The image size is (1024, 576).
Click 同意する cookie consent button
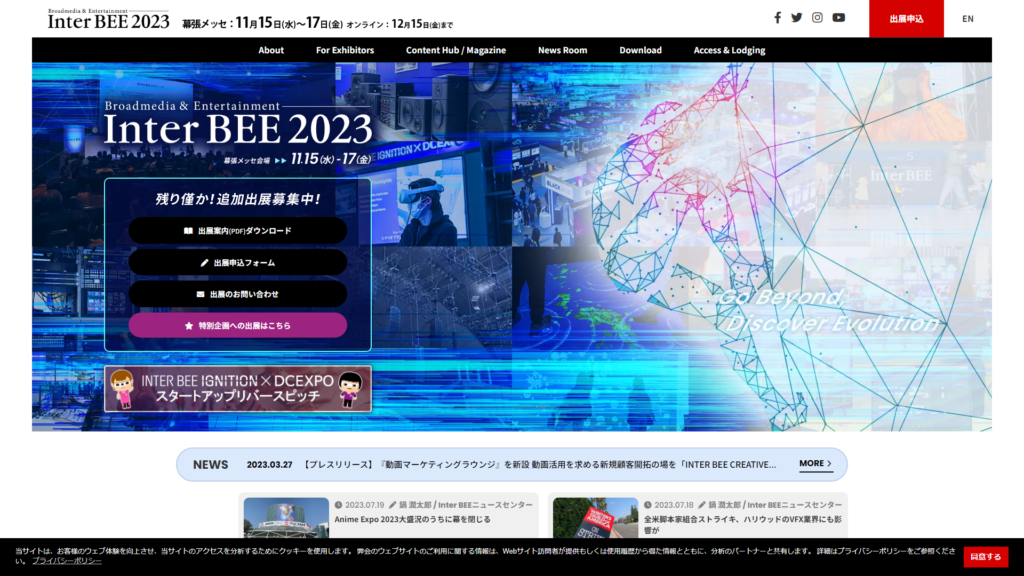(x=985, y=556)
